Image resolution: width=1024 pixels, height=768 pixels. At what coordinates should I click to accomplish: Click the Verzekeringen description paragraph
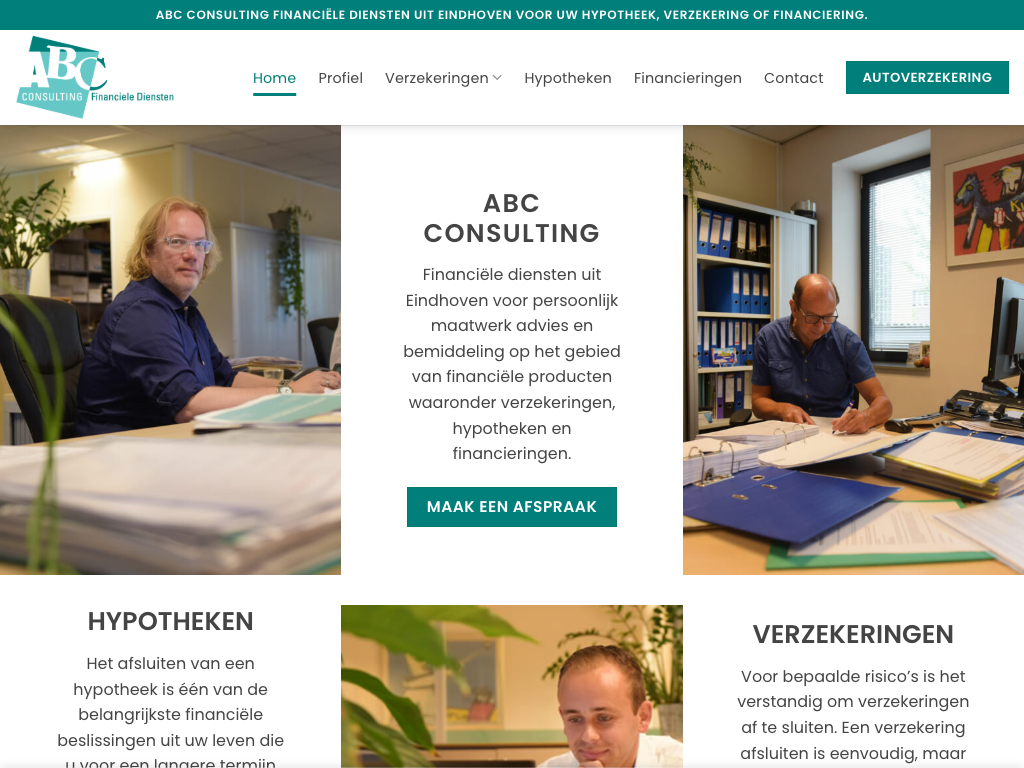coord(853,715)
